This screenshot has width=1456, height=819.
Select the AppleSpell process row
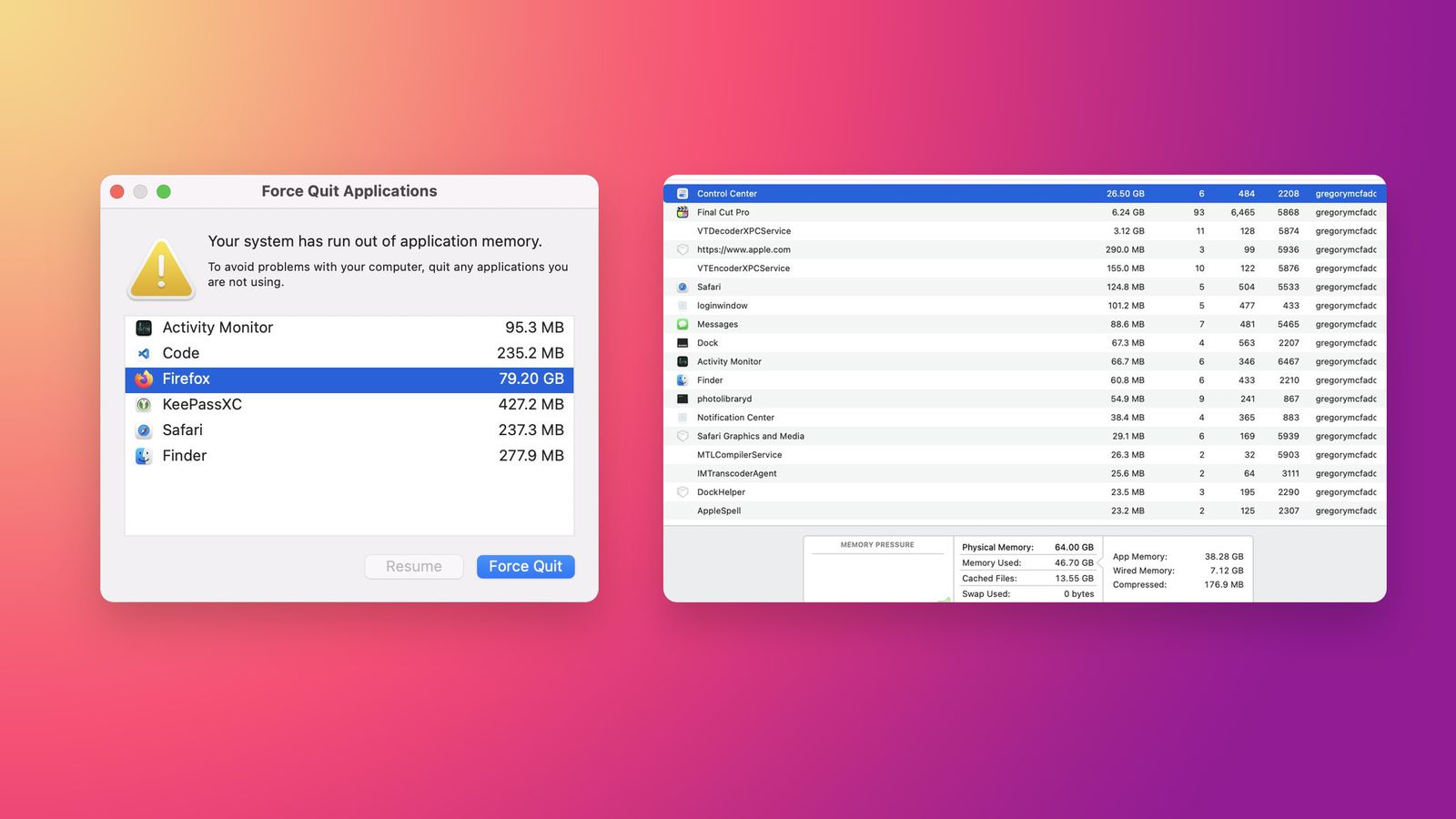pyautogui.click(x=1025, y=511)
